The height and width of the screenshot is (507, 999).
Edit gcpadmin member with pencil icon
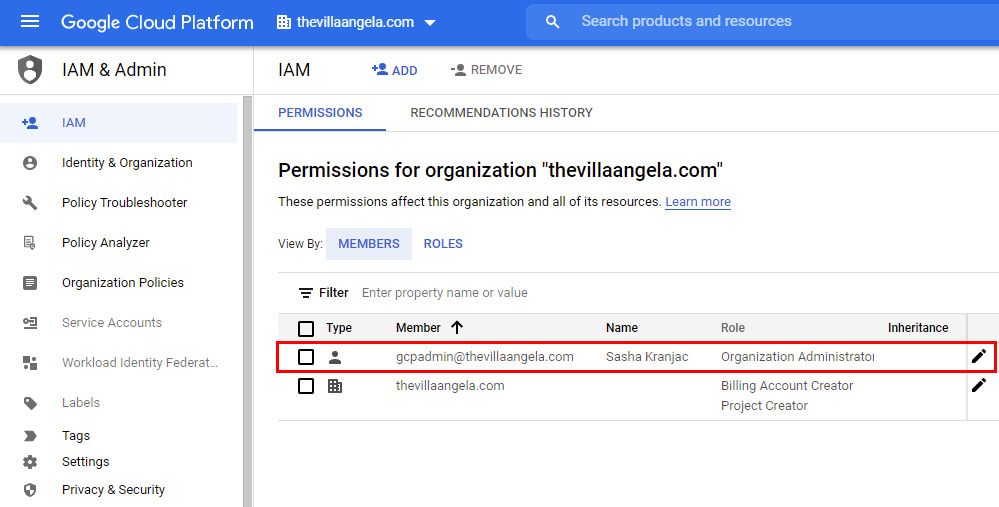(x=979, y=356)
